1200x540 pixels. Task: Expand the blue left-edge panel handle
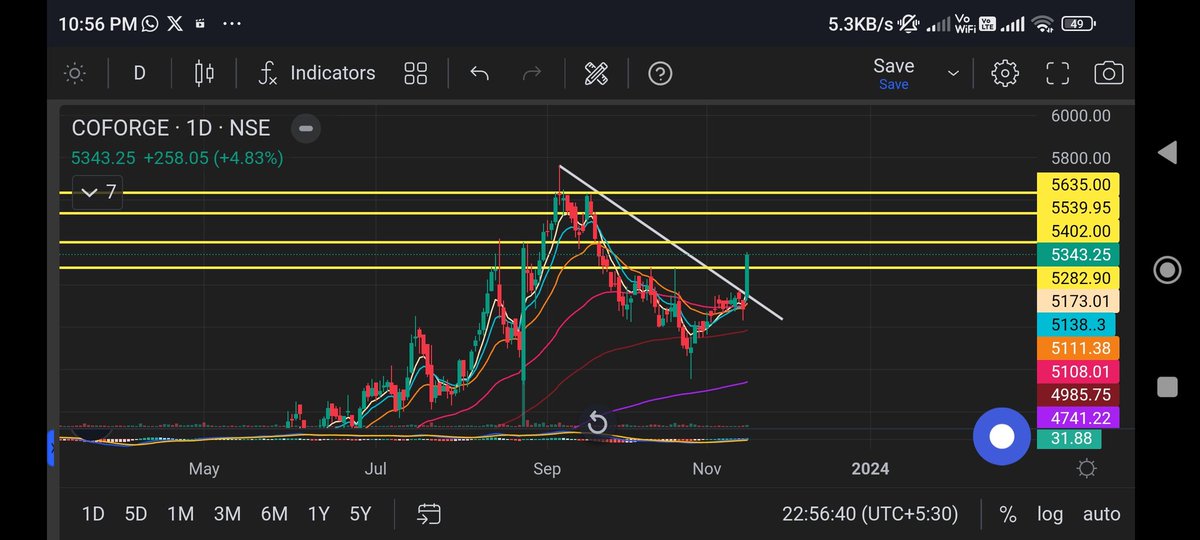click(x=52, y=449)
